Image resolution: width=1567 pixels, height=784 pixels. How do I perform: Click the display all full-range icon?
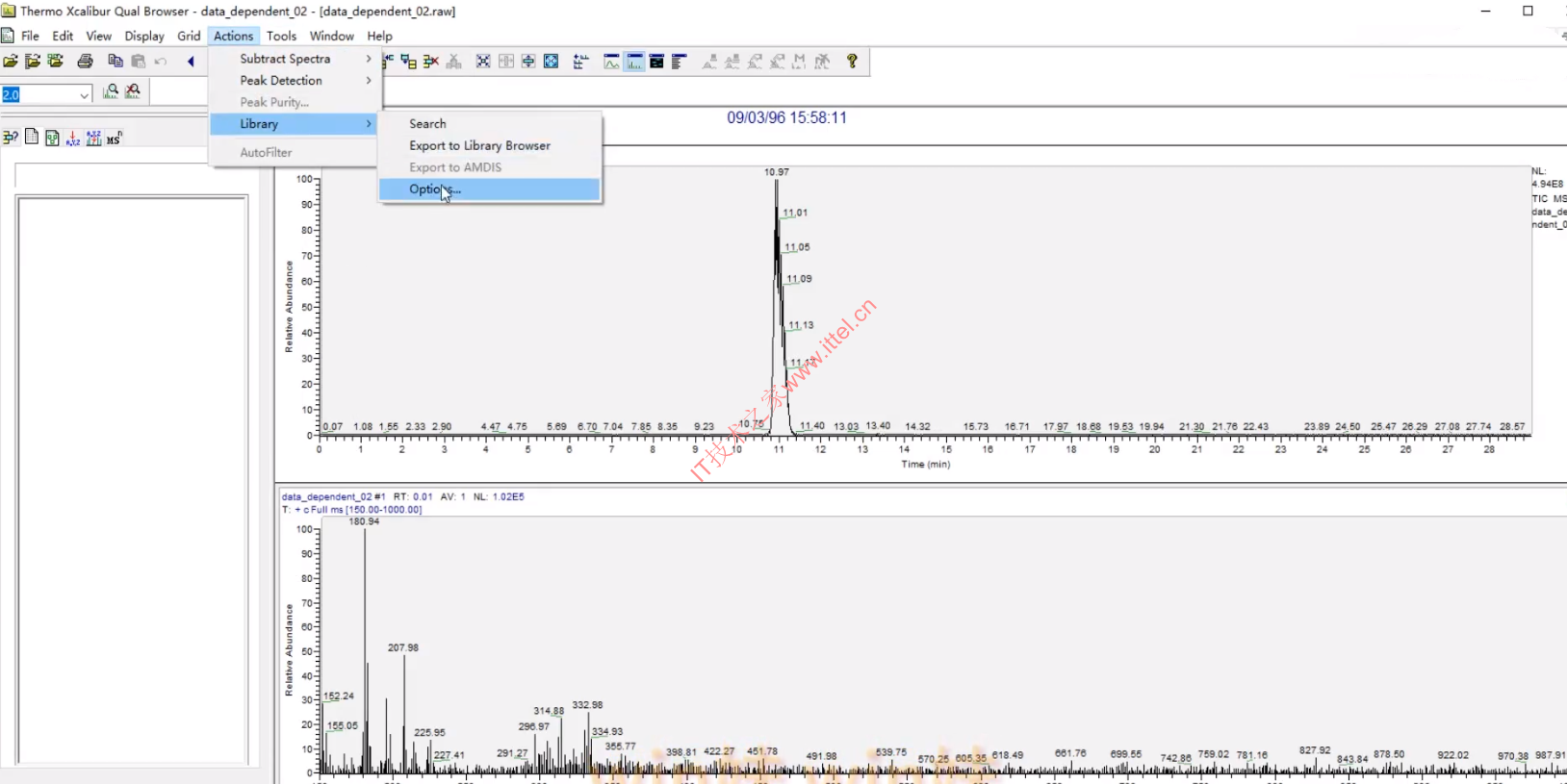[x=552, y=62]
